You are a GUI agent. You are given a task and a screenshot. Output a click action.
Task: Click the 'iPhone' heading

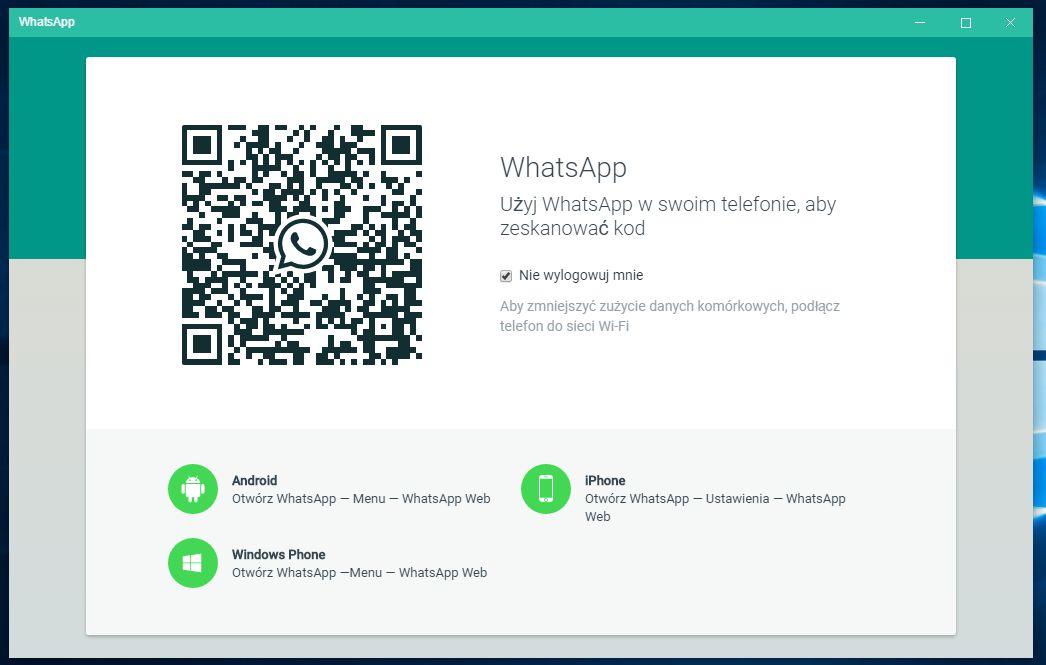pyautogui.click(x=605, y=480)
